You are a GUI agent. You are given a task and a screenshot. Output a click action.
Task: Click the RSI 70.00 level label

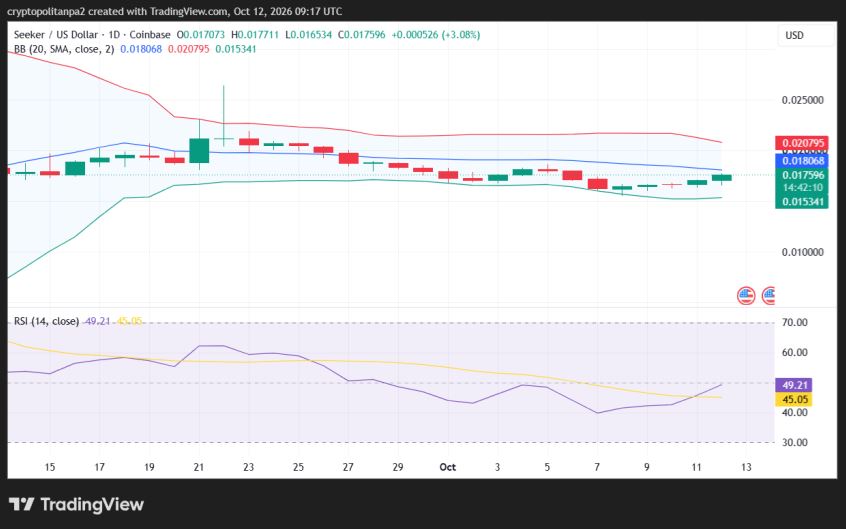click(794, 323)
